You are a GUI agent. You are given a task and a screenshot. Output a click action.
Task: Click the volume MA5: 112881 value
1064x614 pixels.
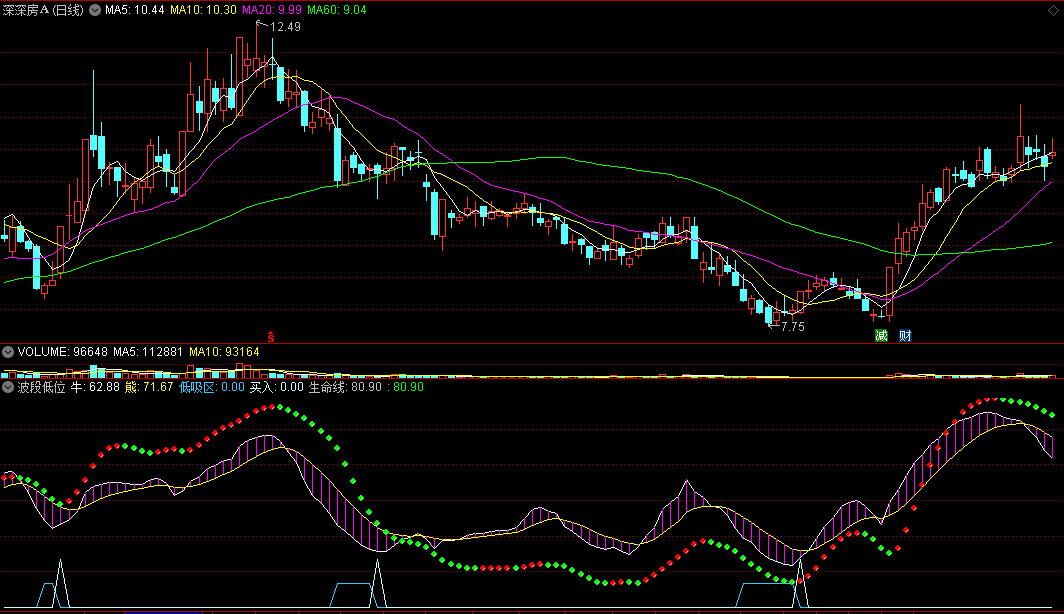[x=148, y=352]
